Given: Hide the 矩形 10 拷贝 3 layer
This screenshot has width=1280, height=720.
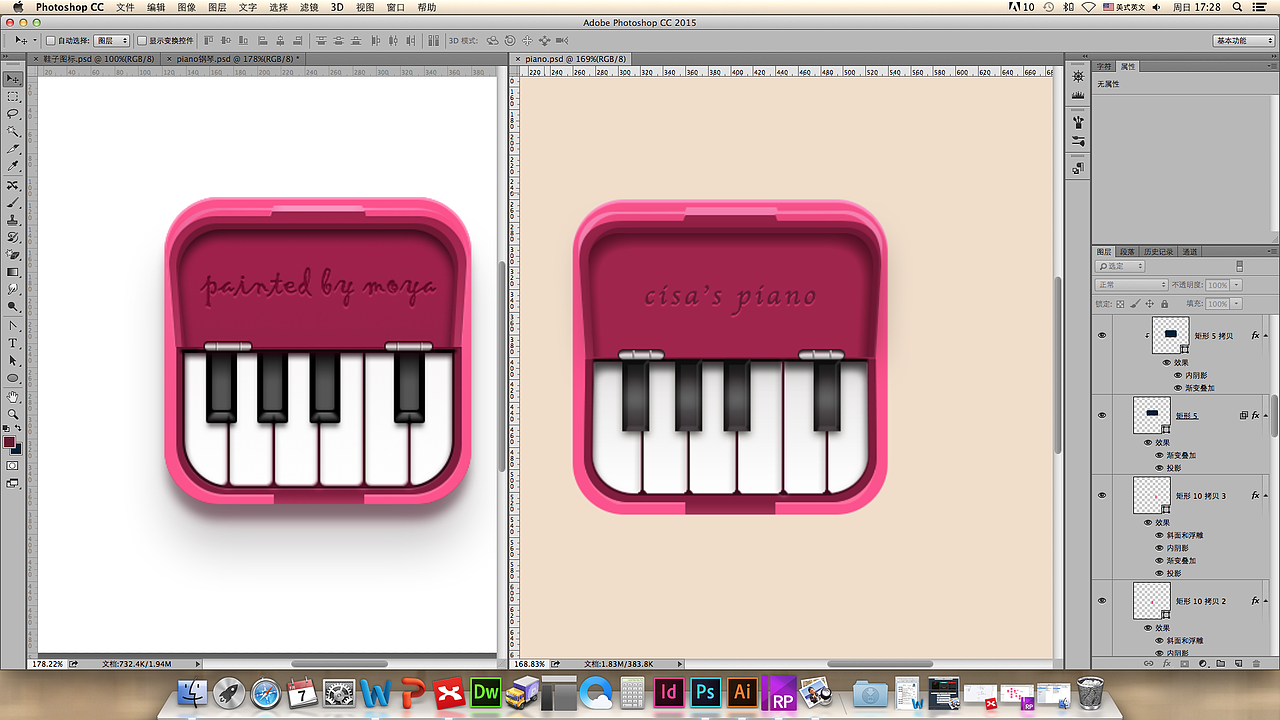Looking at the screenshot, I should pyautogui.click(x=1102, y=495).
